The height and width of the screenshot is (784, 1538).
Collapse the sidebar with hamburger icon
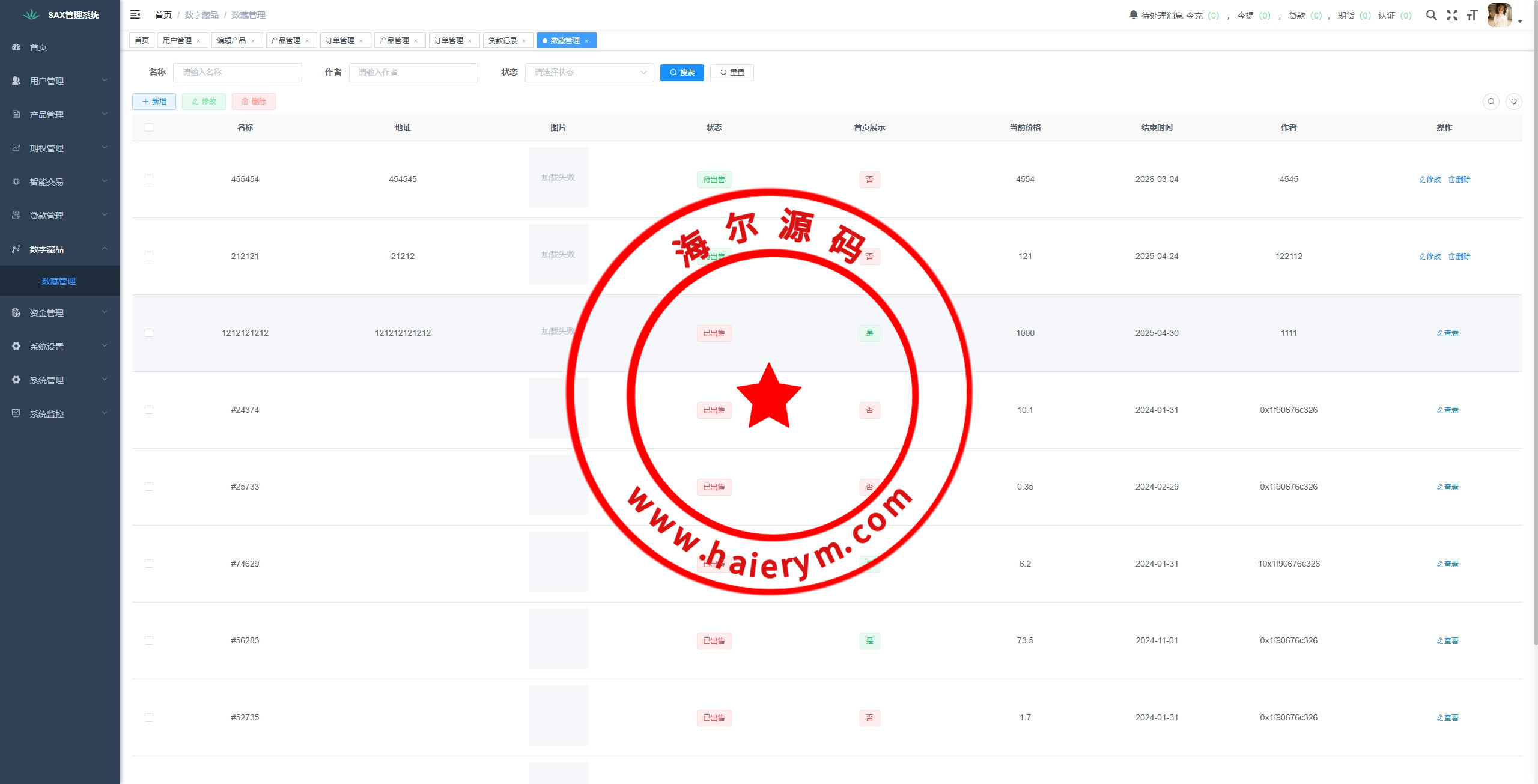tap(135, 14)
